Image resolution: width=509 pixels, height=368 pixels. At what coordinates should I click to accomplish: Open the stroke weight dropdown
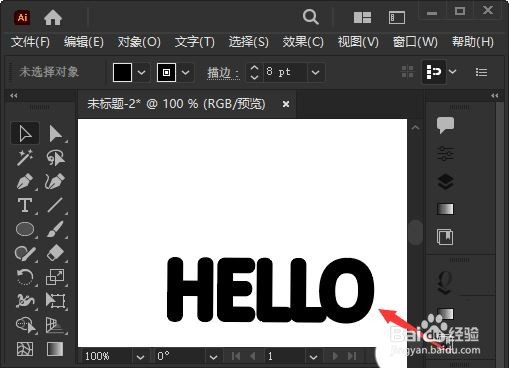[315, 72]
